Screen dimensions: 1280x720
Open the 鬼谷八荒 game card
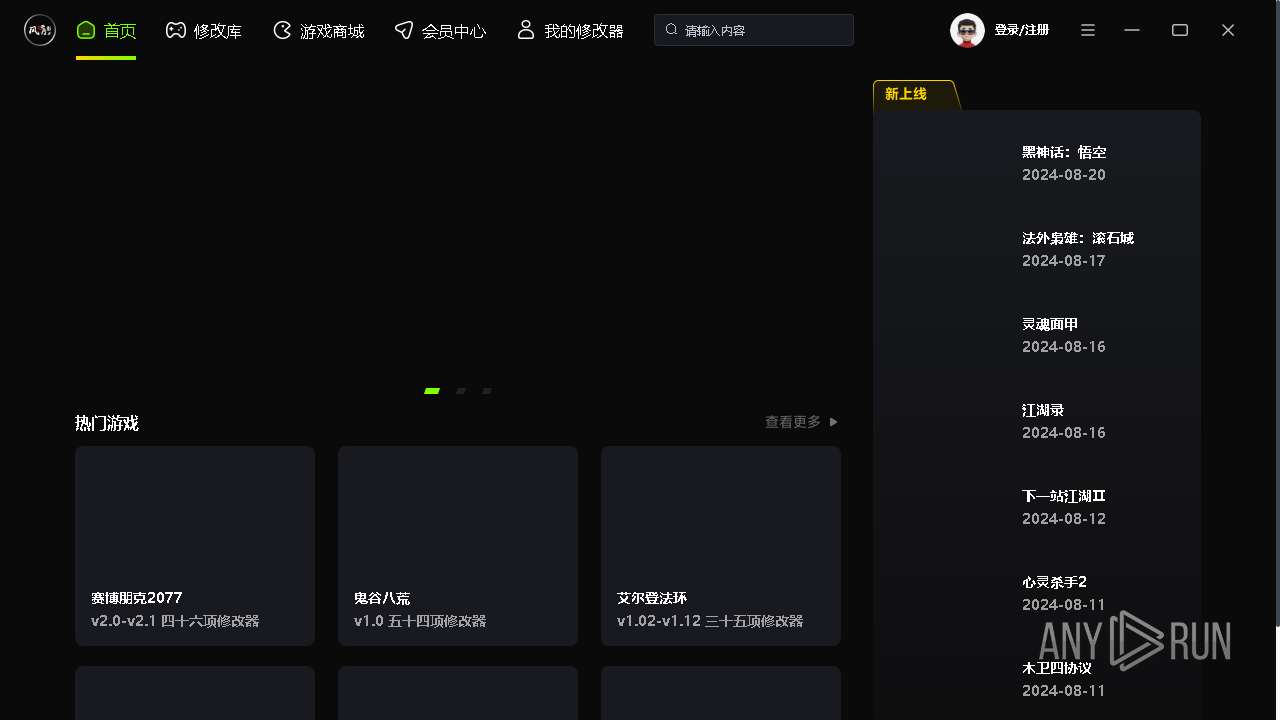coord(458,546)
